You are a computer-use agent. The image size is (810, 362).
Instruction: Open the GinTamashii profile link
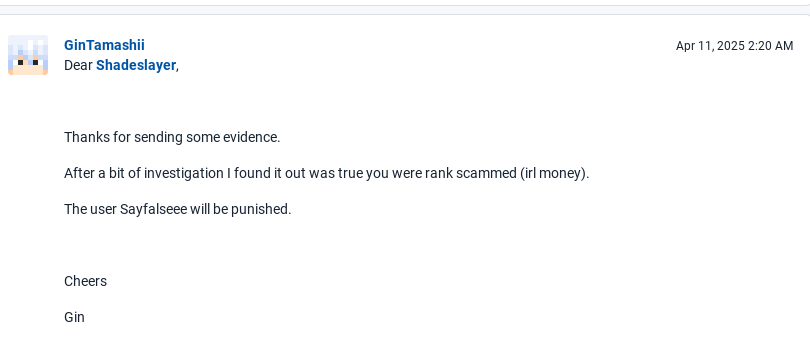pyautogui.click(x=104, y=45)
